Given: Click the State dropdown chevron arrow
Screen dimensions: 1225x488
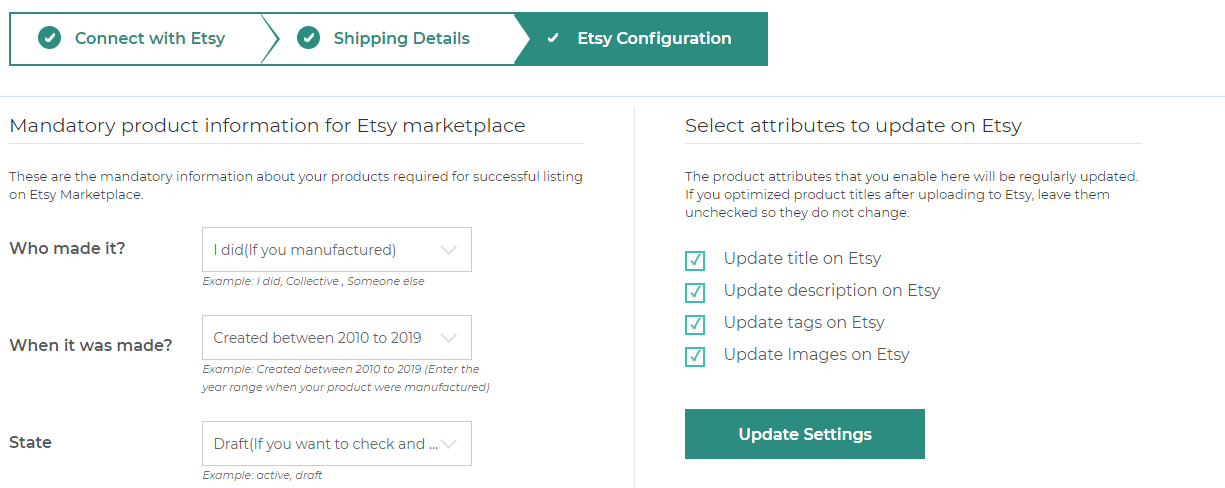Looking at the screenshot, I should pos(449,444).
